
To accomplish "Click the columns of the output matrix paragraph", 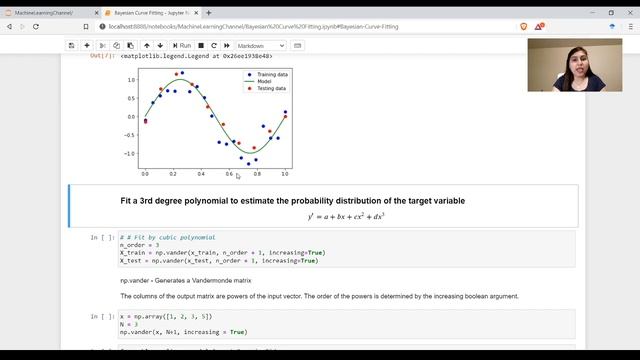I will tap(319, 296).
